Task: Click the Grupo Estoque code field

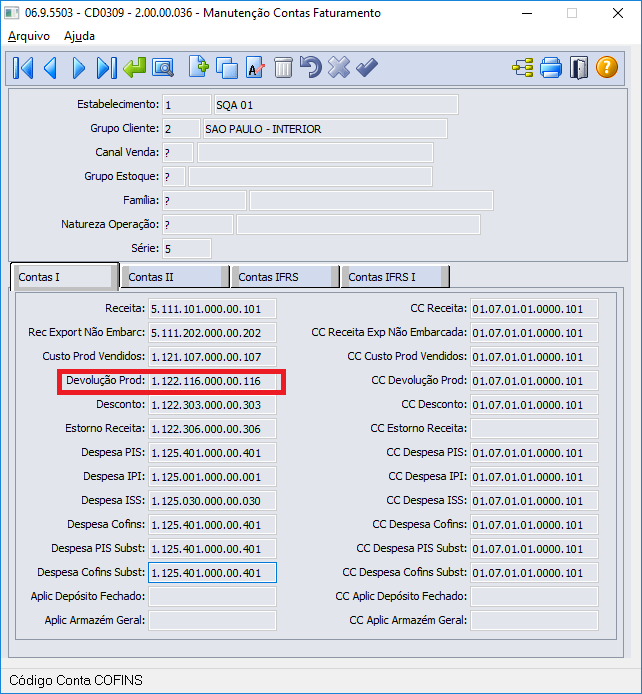Action: pos(174,177)
